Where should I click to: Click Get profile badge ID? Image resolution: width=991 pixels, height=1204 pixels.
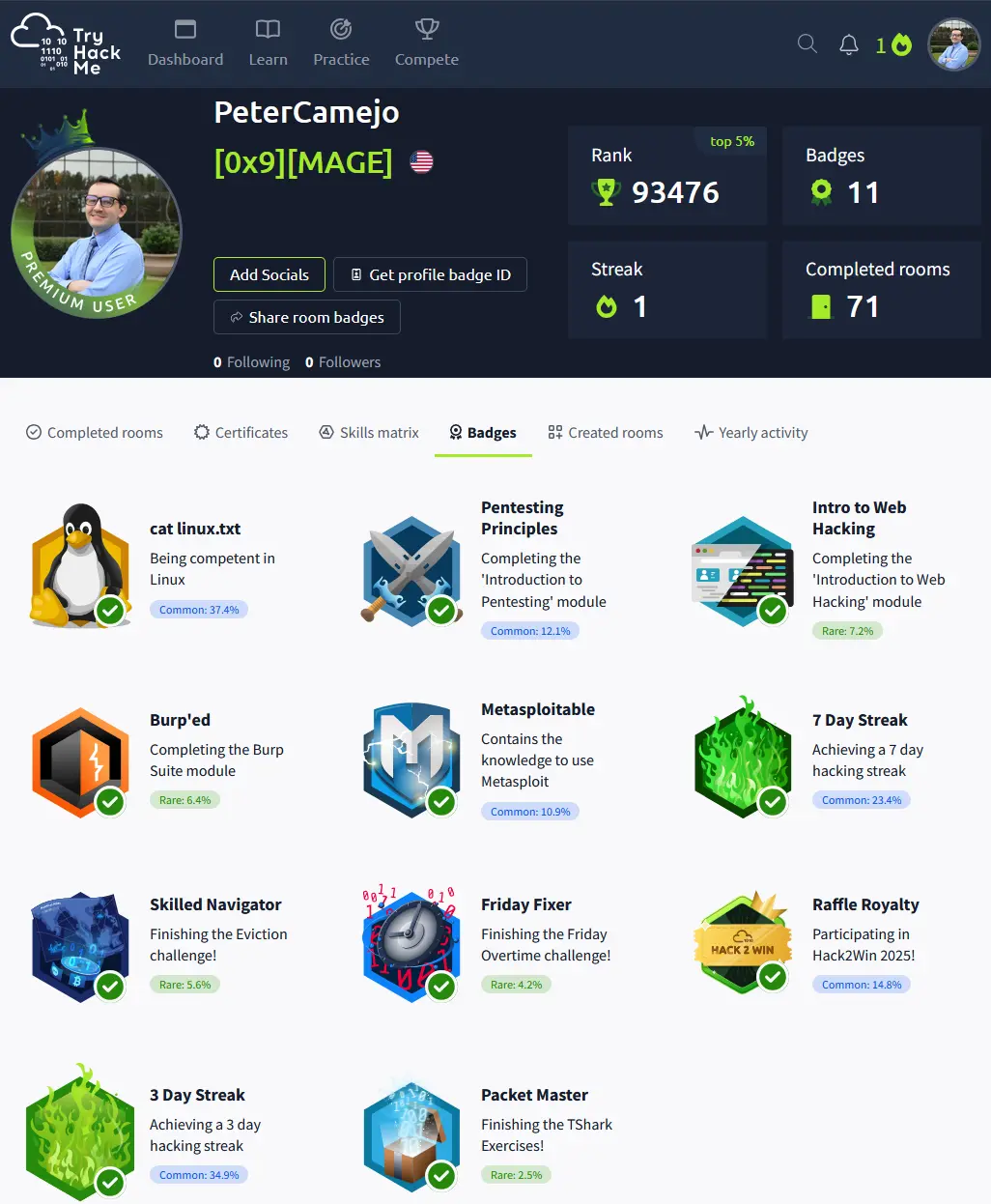coord(430,274)
